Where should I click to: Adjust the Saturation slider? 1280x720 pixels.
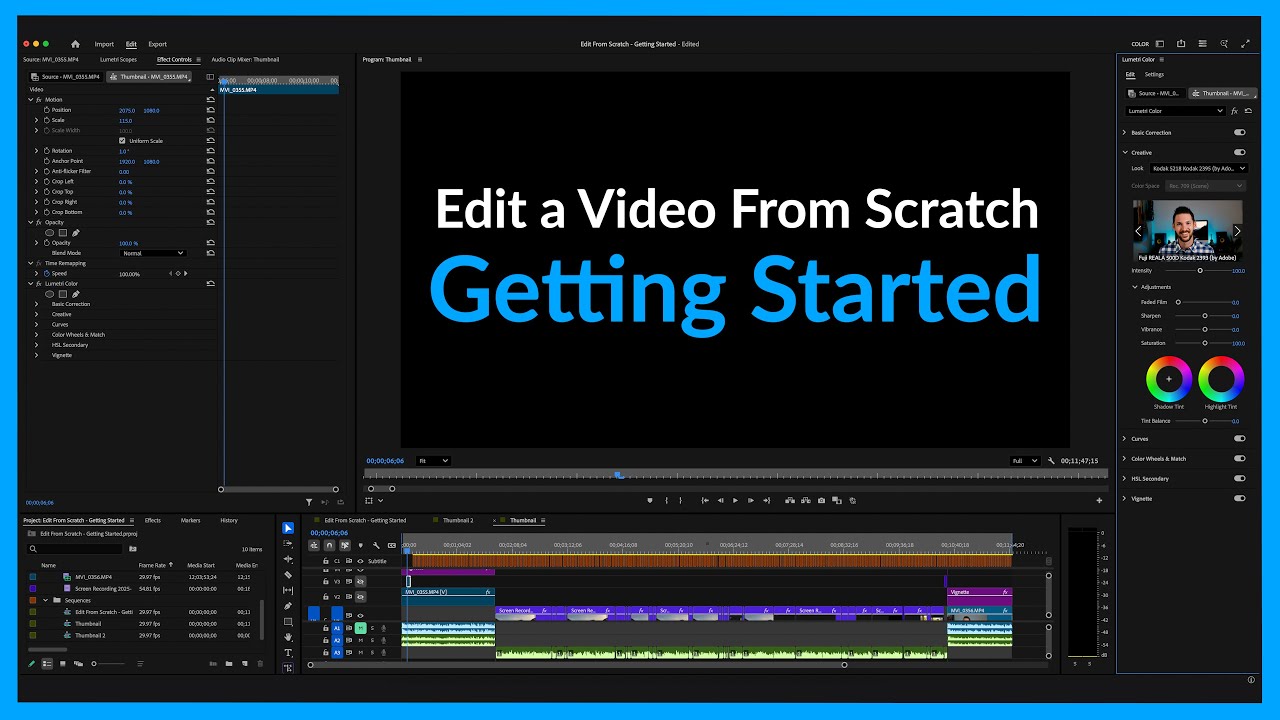[1205, 343]
